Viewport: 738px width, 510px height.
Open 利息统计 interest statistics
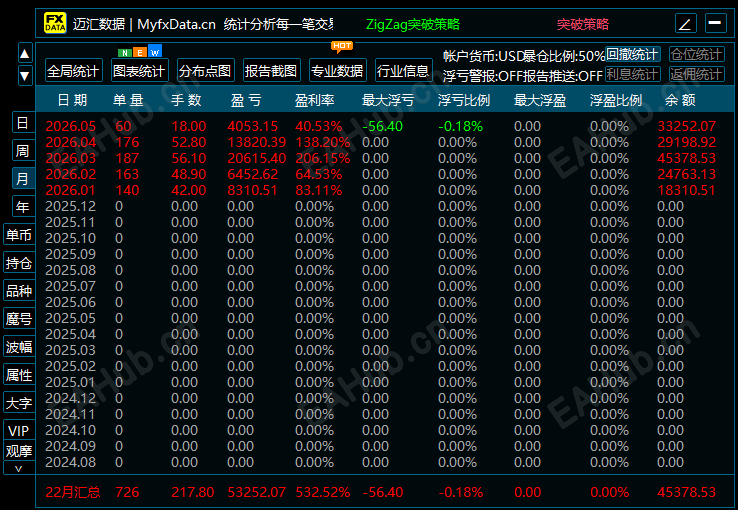pyautogui.click(x=633, y=74)
